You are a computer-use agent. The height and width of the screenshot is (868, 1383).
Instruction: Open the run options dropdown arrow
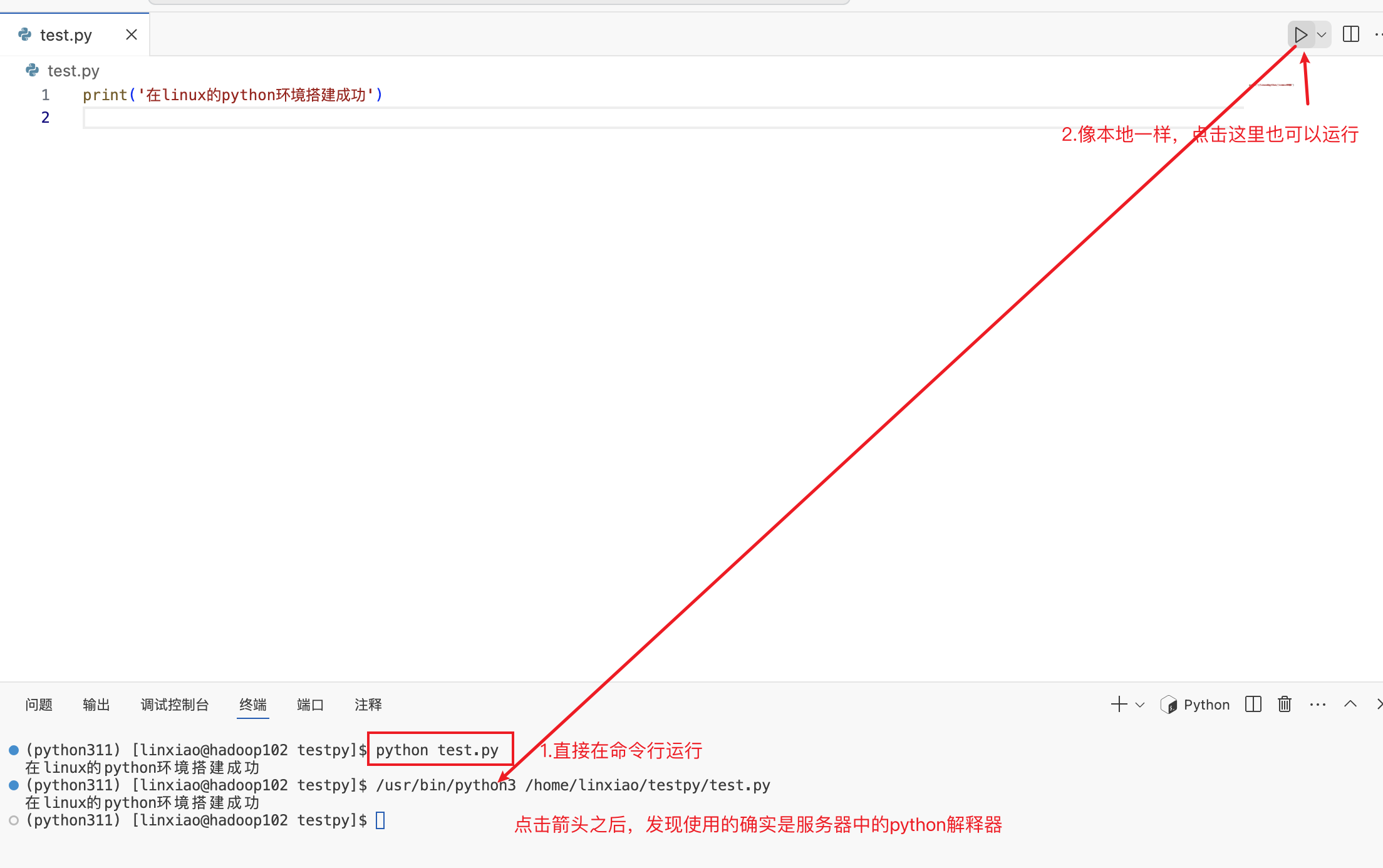pos(1322,34)
